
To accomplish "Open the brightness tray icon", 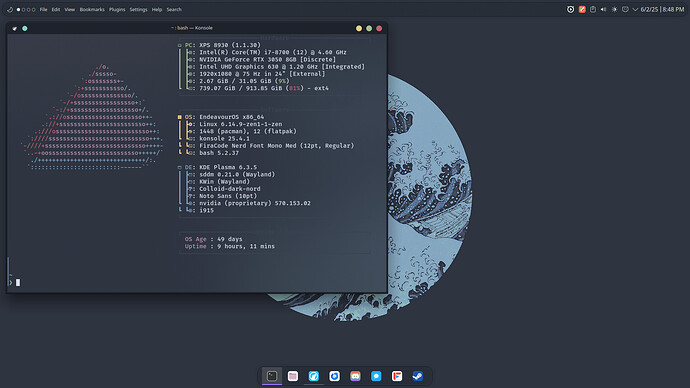I will click(614, 9).
